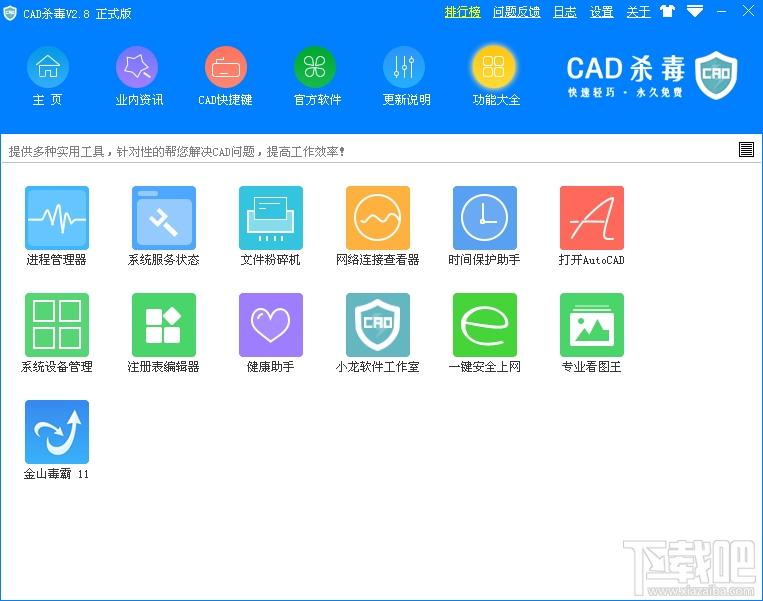Open 网络连接查看器 network viewer
Image resolution: width=763 pixels, height=601 pixels.
(x=378, y=218)
